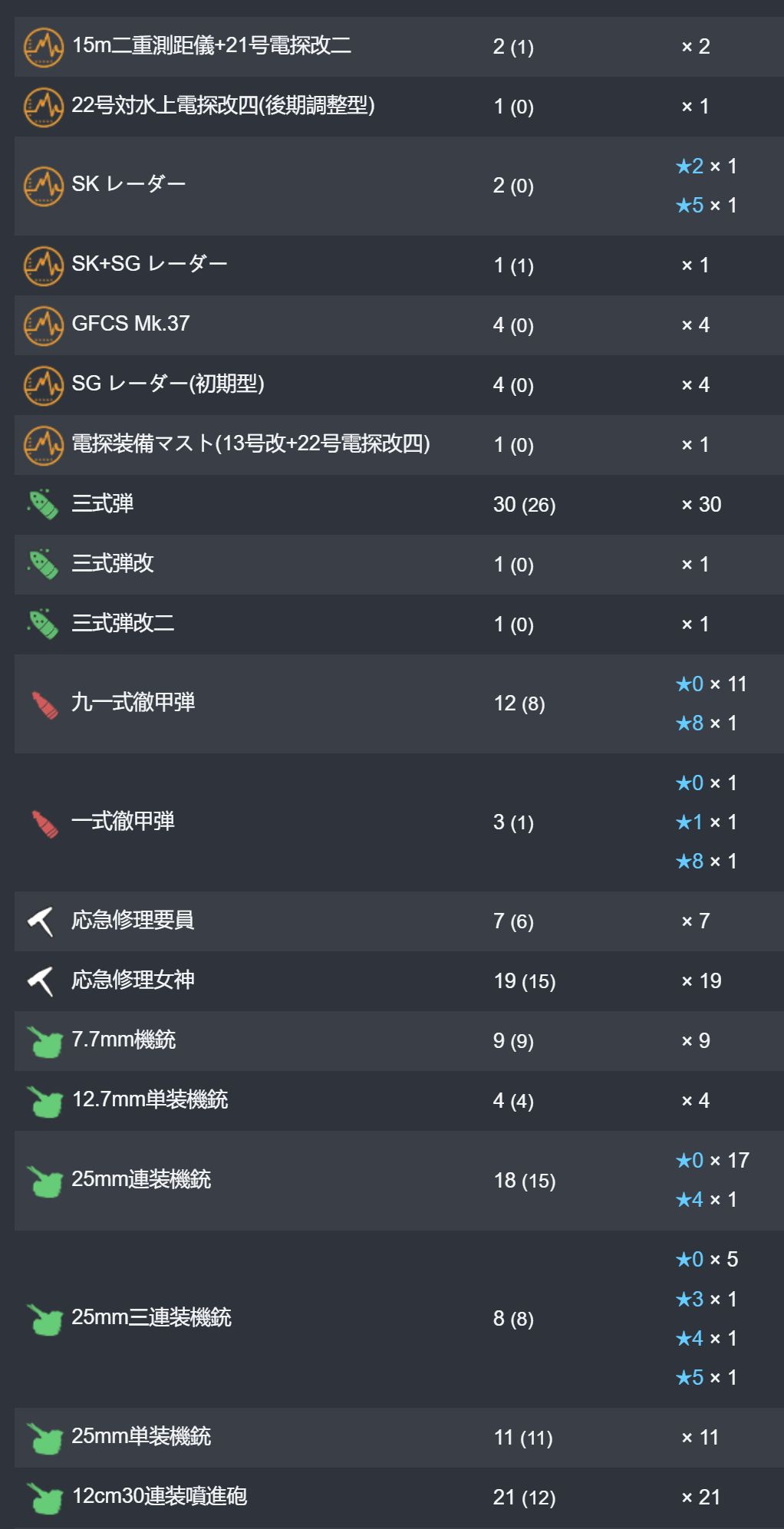Click the green shell icon for 三式弾改二
The width and height of the screenshot is (784, 1529).
point(44,624)
